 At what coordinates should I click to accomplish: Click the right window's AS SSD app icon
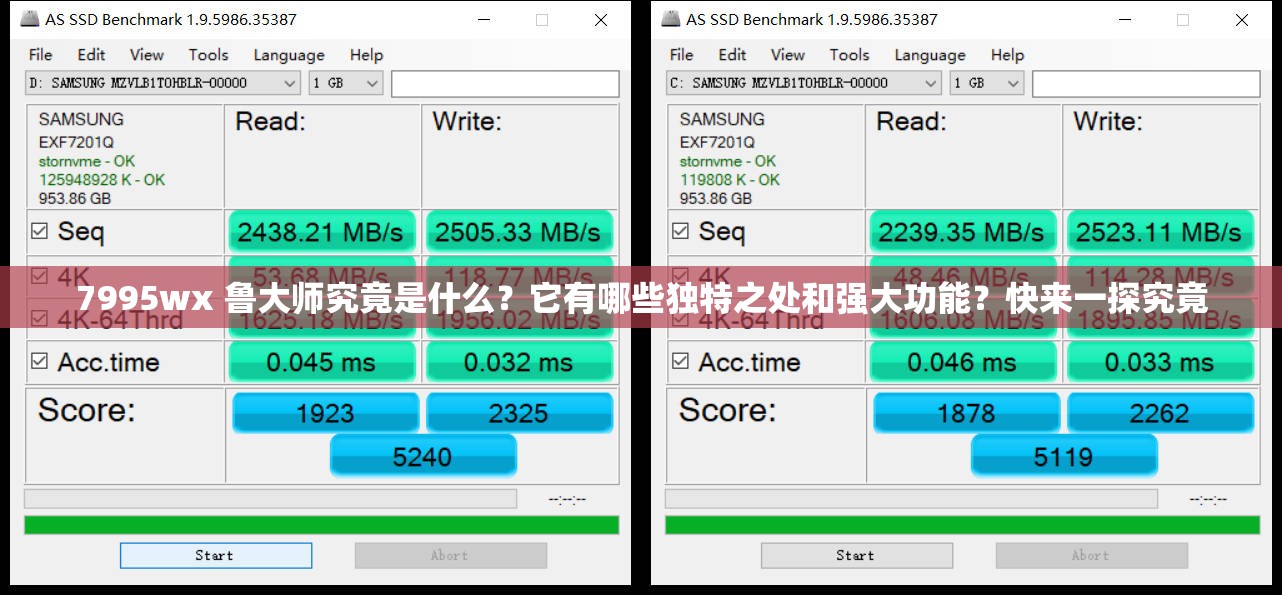point(670,19)
